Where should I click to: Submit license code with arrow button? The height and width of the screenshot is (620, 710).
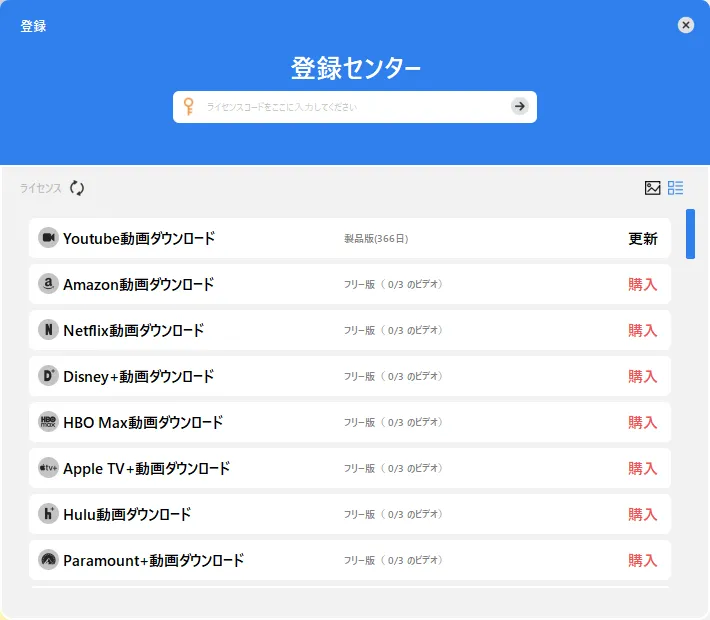point(519,106)
